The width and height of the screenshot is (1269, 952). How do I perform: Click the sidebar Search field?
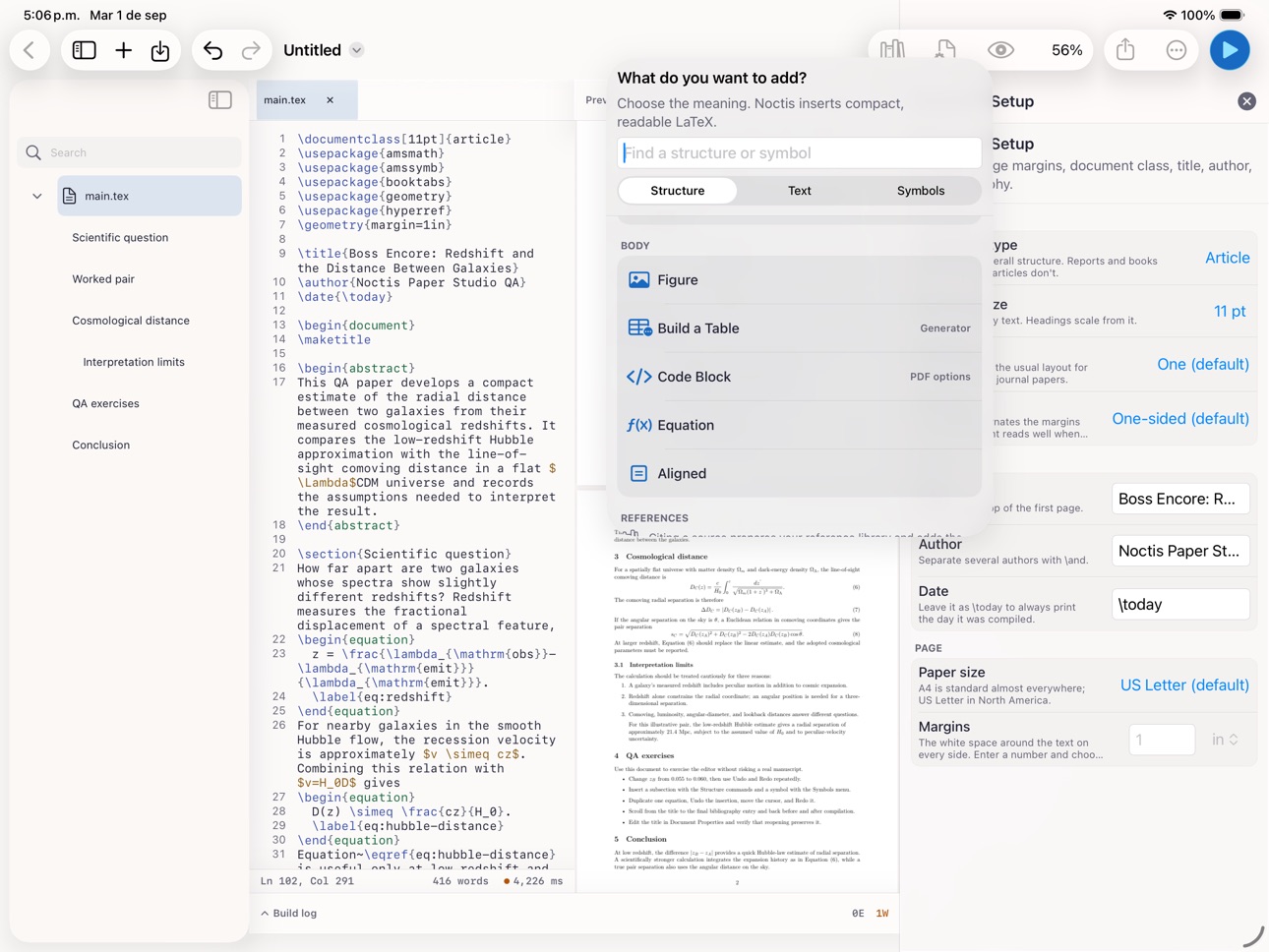(x=129, y=152)
